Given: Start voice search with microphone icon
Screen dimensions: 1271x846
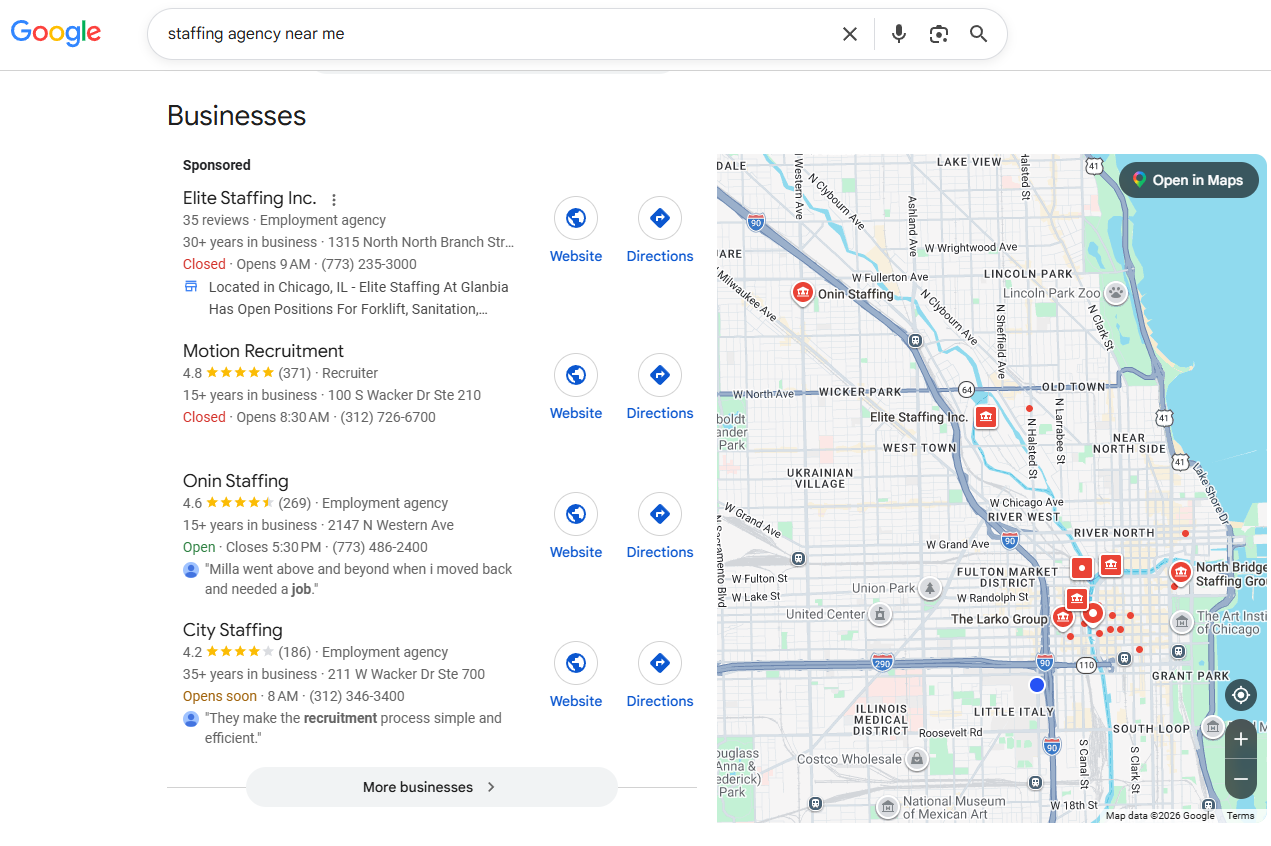Looking at the screenshot, I should (899, 34).
